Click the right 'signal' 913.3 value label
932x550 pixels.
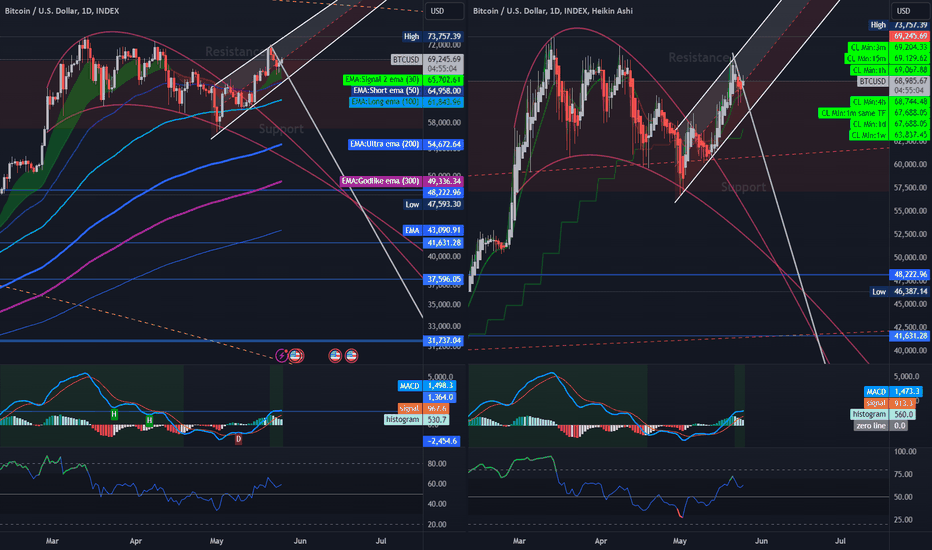(889, 403)
